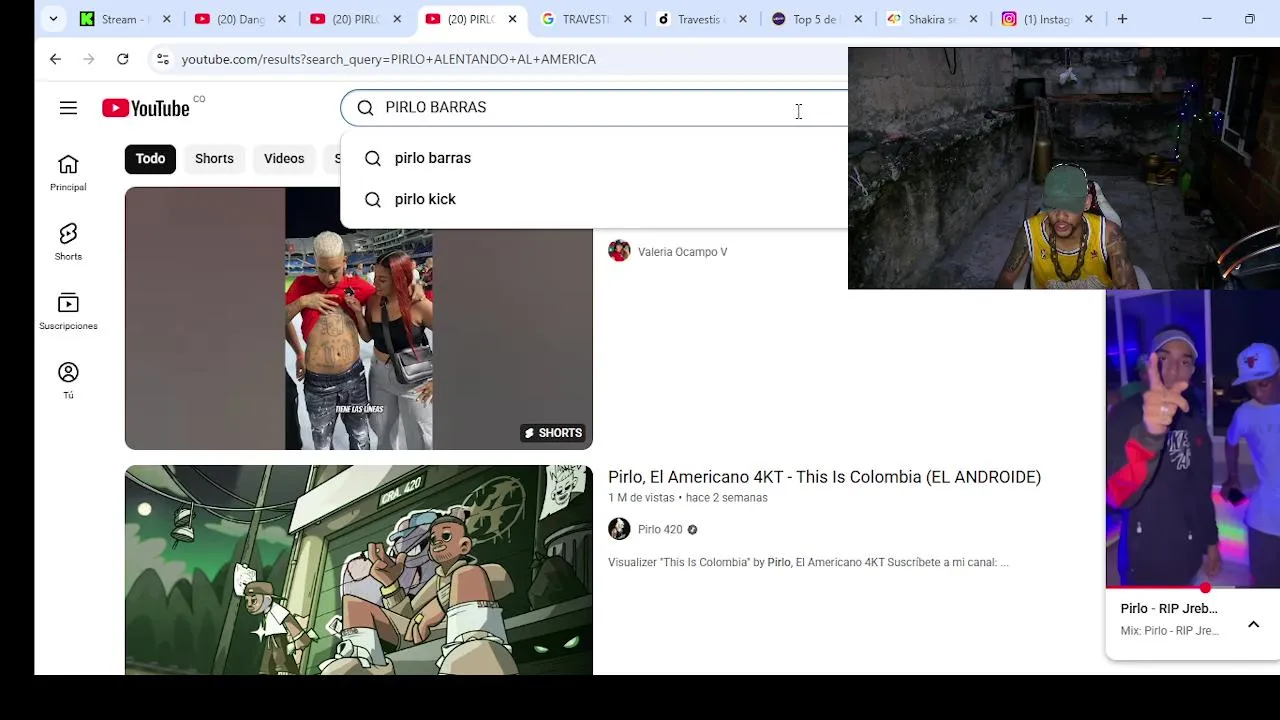Click the Pirlo 420 channel avatar
The width and height of the screenshot is (1280, 720).
pyautogui.click(x=619, y=529)
